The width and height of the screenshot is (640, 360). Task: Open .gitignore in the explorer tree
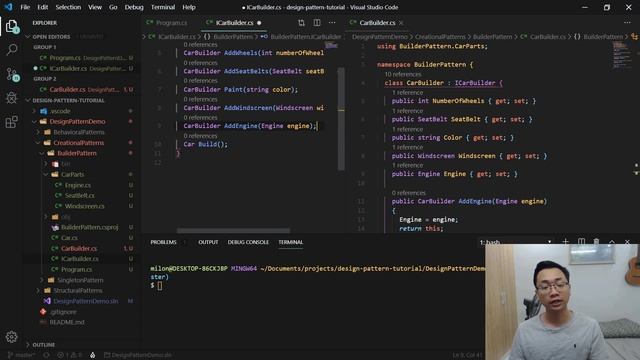point(63,312)
